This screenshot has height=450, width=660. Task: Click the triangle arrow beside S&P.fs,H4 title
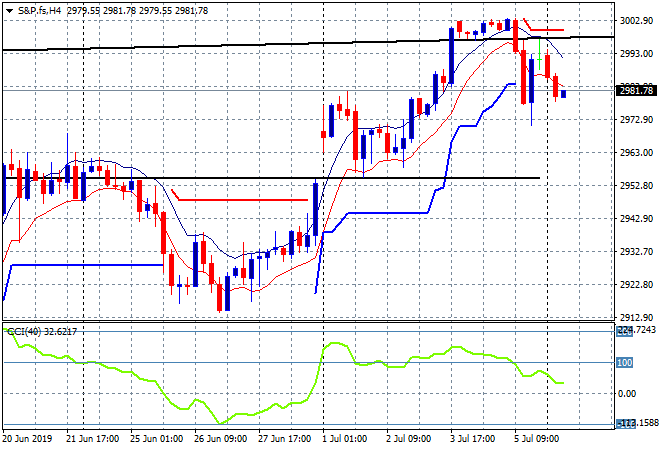[x=9, y=11]
